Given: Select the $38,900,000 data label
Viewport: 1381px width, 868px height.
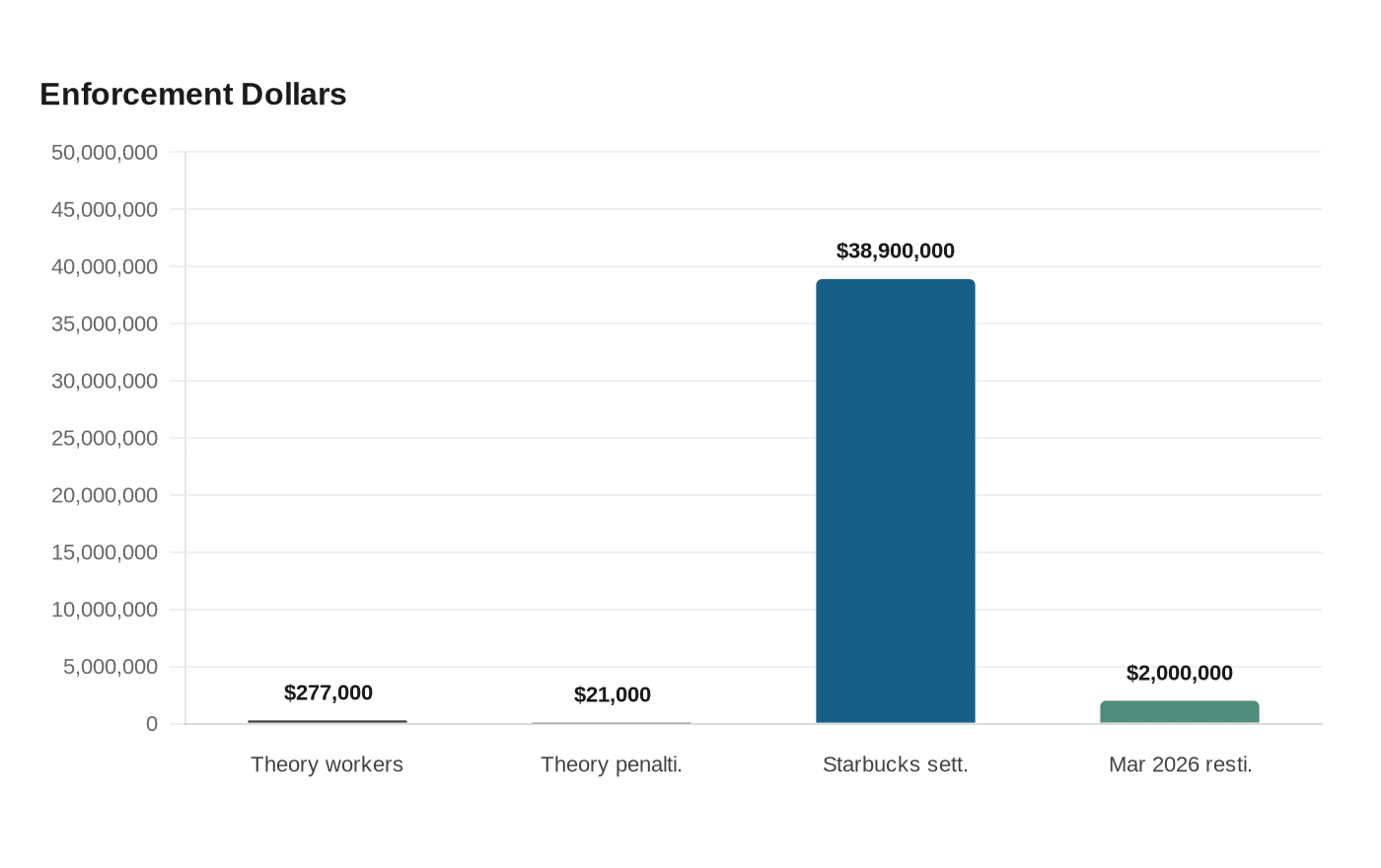Looking at the screenshot, I should click(896, 251).
